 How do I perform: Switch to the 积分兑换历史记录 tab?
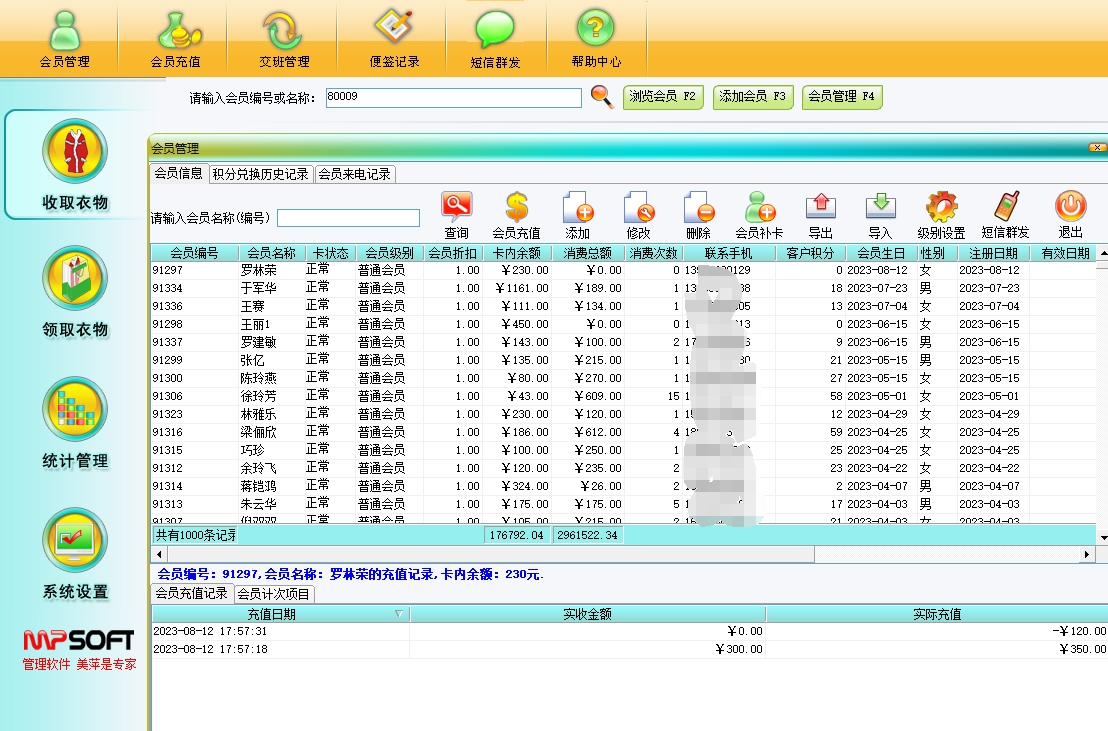click(x=261, y=174)
